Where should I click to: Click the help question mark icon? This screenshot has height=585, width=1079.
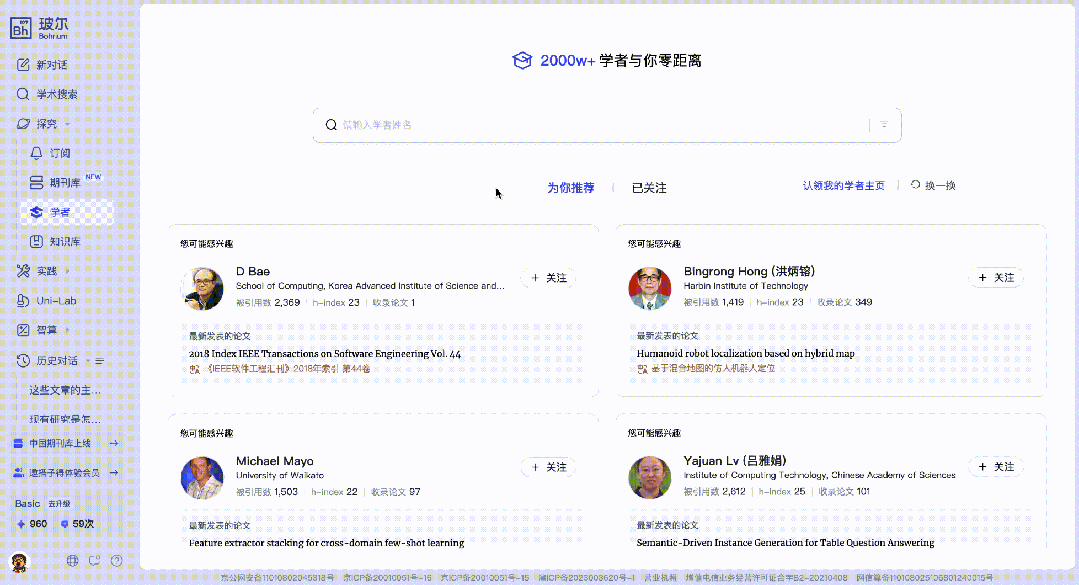click(117, 561)
